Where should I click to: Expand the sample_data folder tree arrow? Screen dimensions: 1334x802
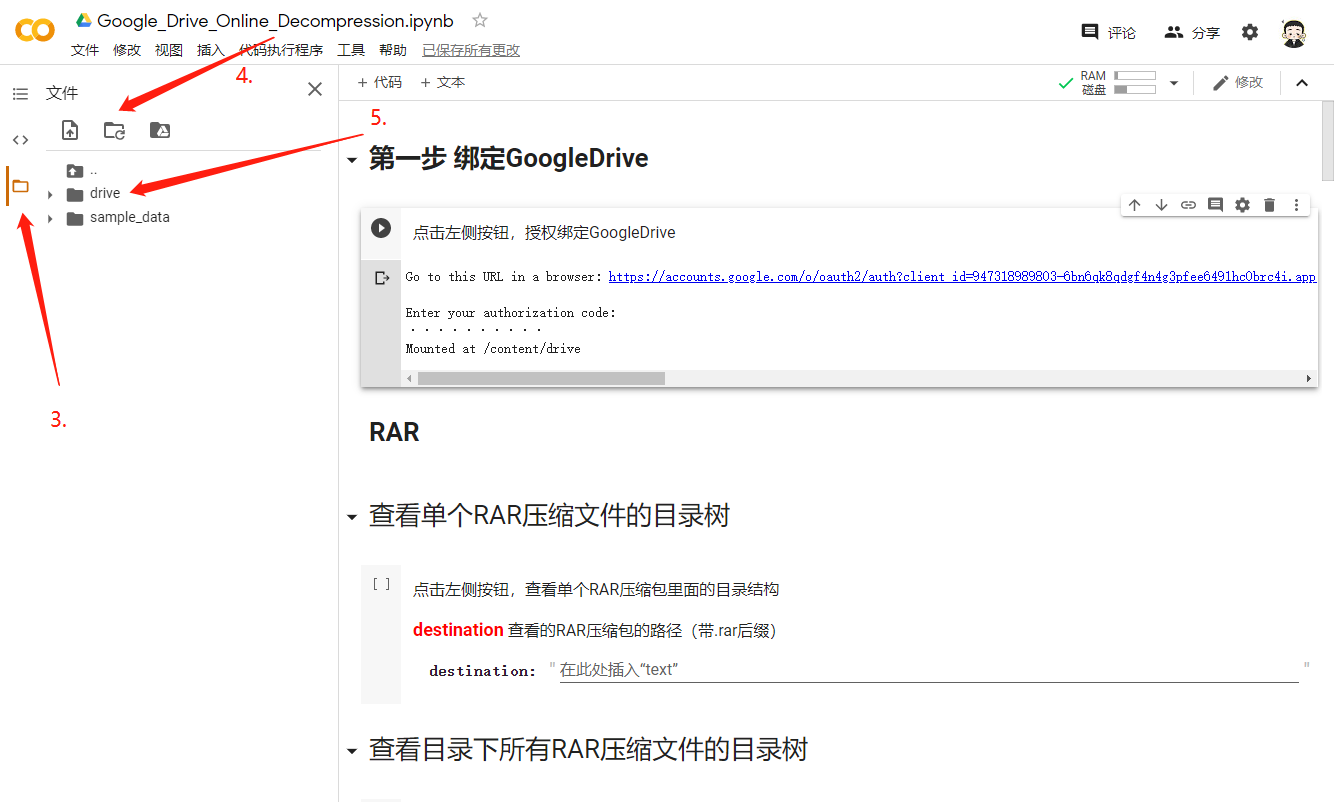(x=50, y=218)
